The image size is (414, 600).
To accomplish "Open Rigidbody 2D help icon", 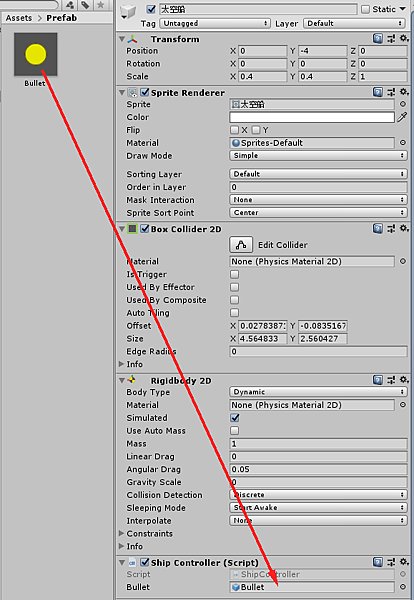I will [377, 380].
